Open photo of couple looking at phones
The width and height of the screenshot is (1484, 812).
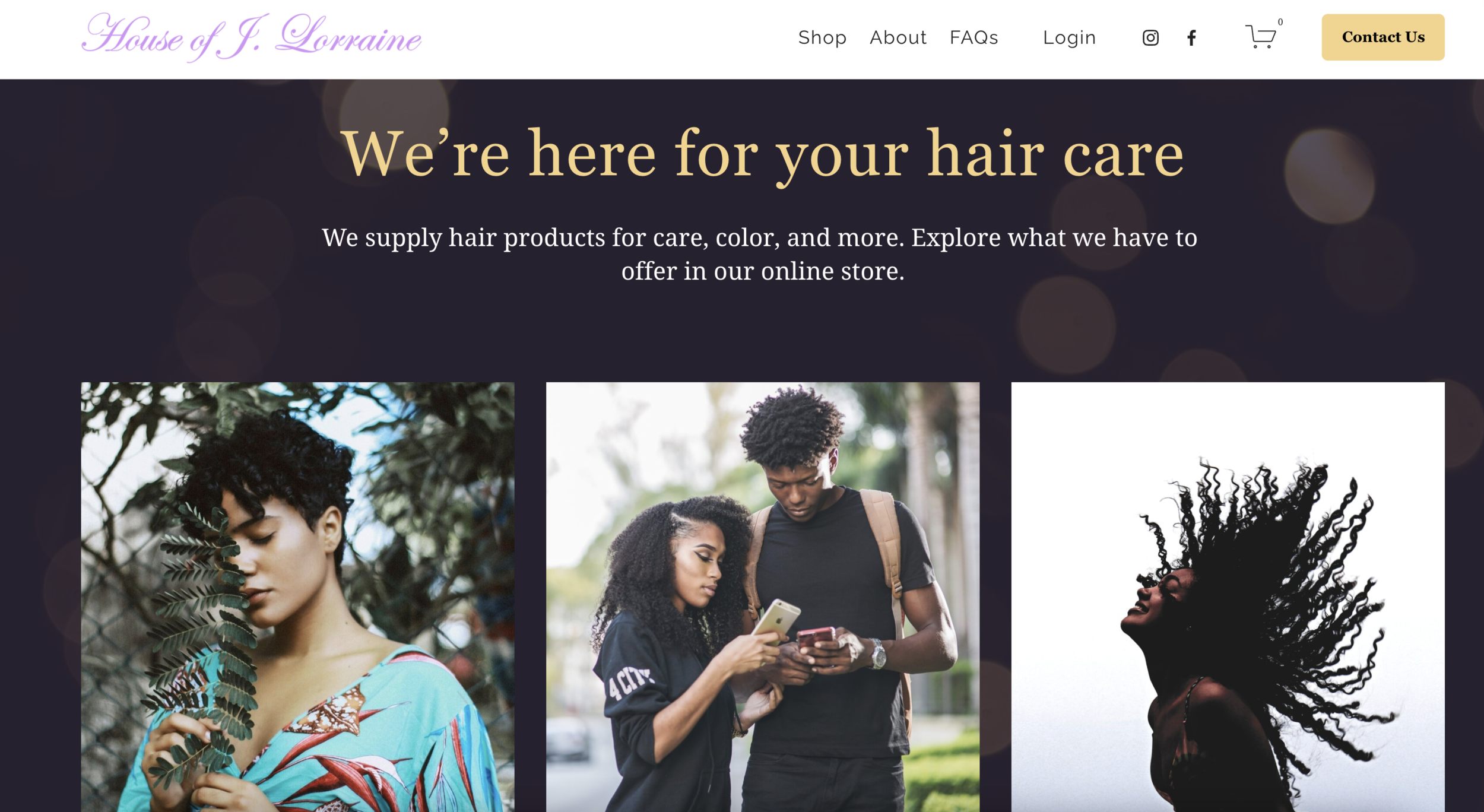(x=763, y=597)
